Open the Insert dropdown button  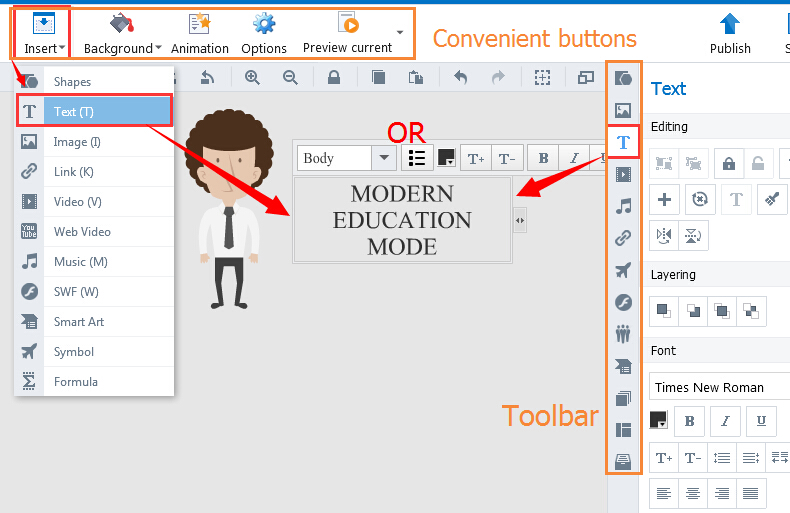pos(44,33)
